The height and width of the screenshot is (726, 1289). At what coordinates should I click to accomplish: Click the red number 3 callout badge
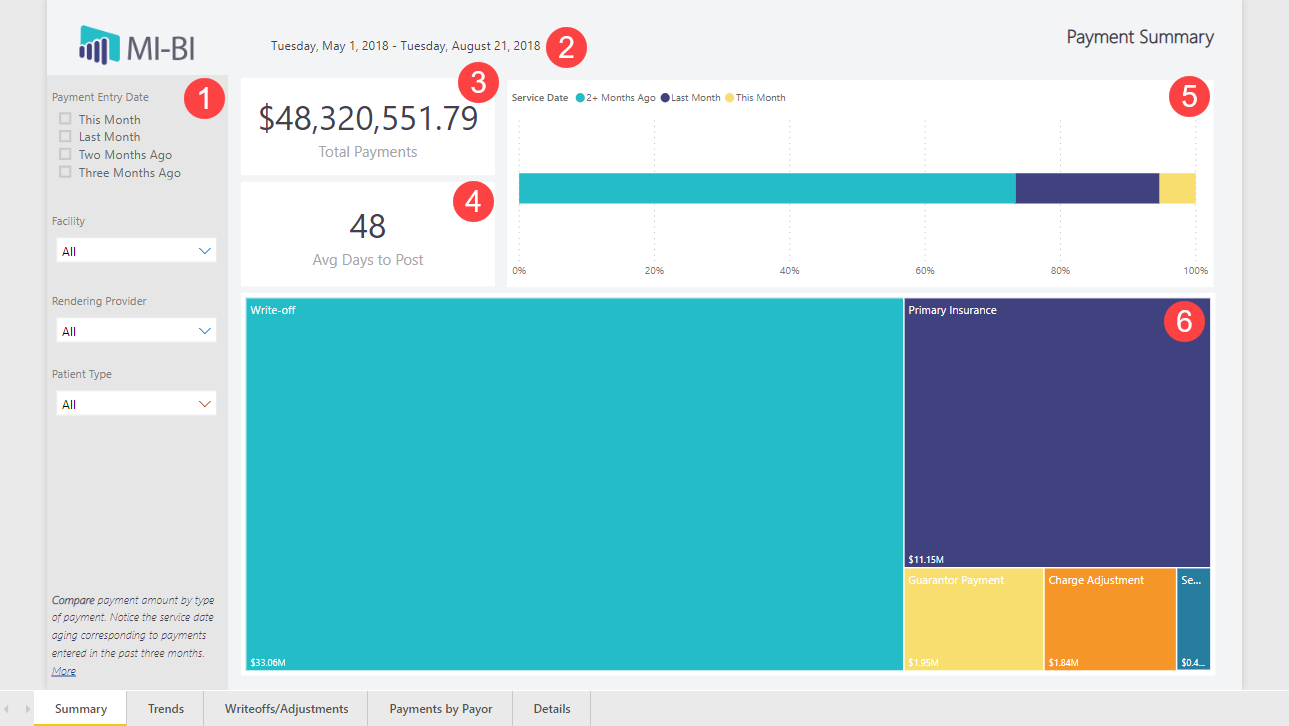(477, 82)
